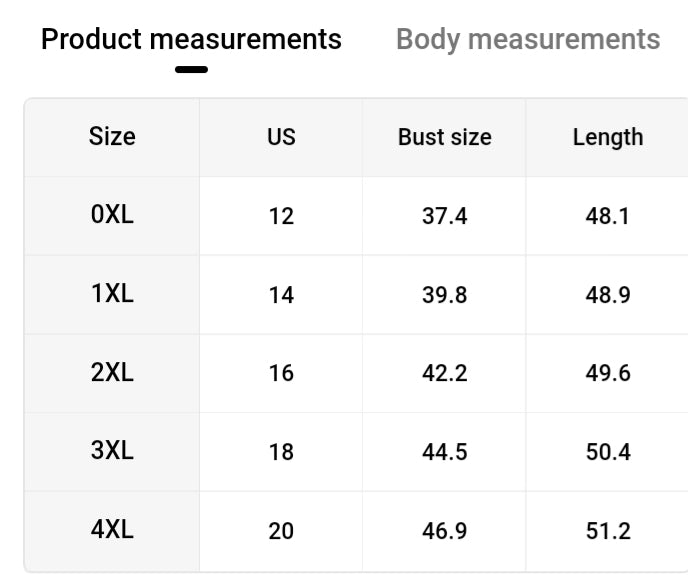Click bust size value 39.8
The height and width of the screenshot is (581, 688).
point(444,294)
